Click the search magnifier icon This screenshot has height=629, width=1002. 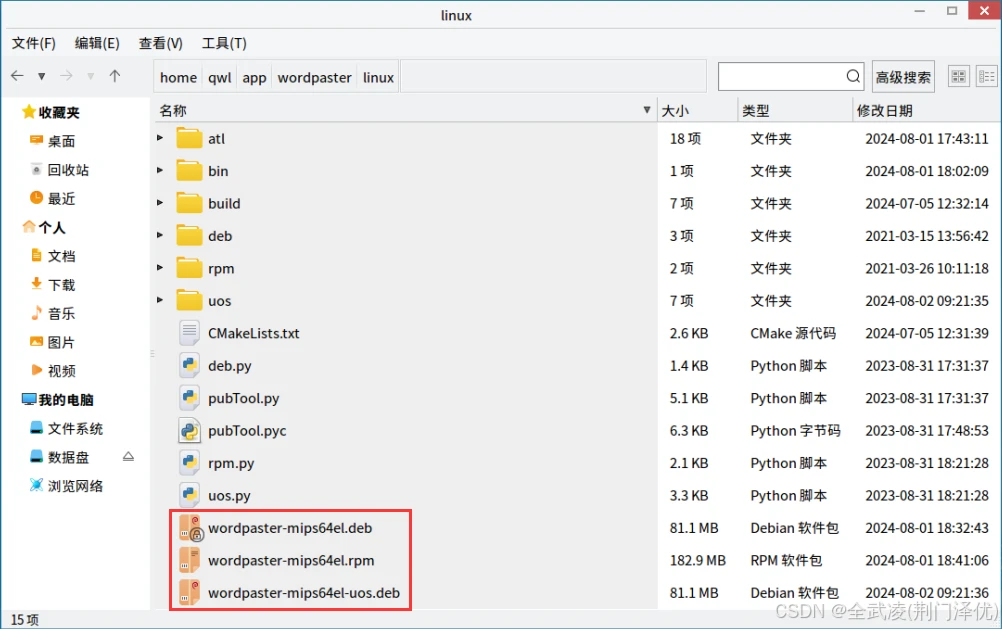853,77
